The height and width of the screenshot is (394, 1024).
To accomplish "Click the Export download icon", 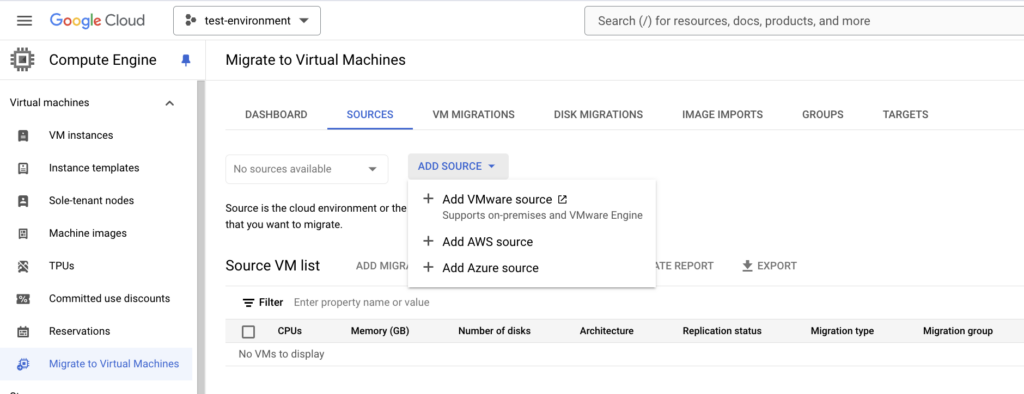I will coord(748,266).
